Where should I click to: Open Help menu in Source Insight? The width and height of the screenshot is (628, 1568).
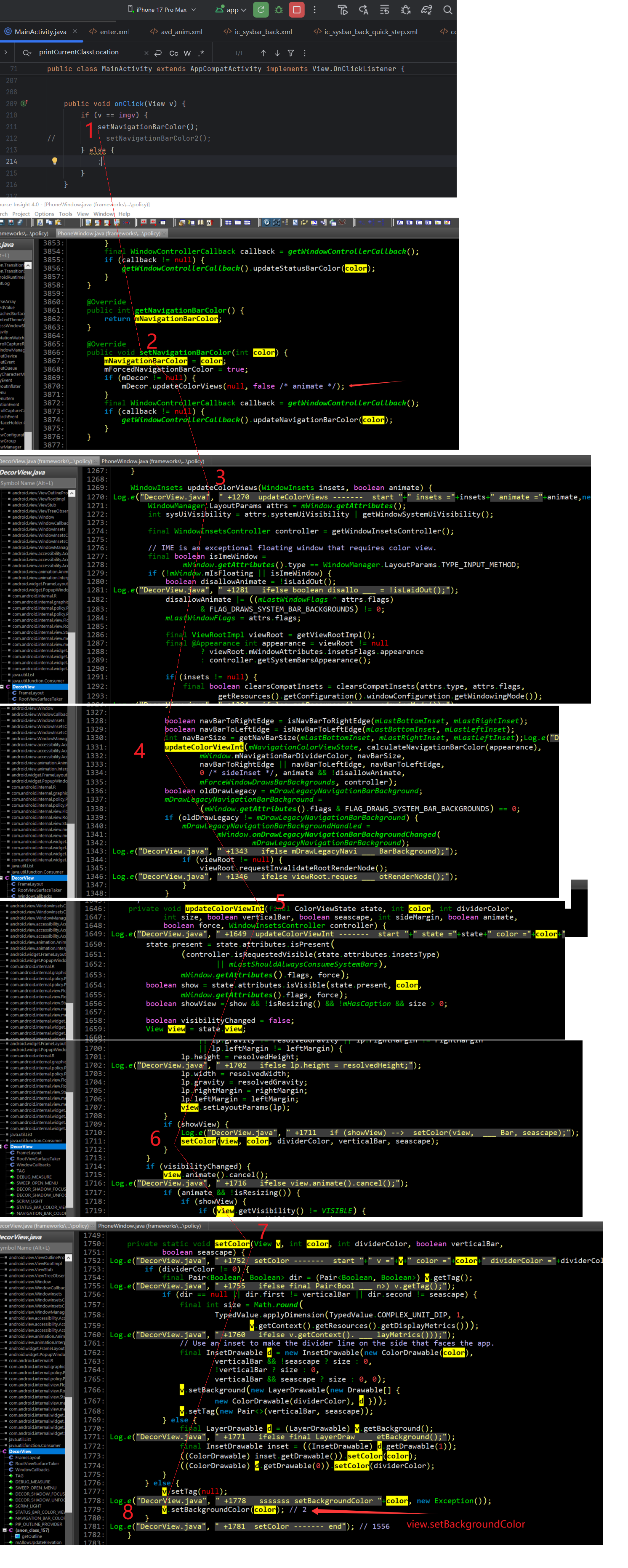(x=124, y=213)
